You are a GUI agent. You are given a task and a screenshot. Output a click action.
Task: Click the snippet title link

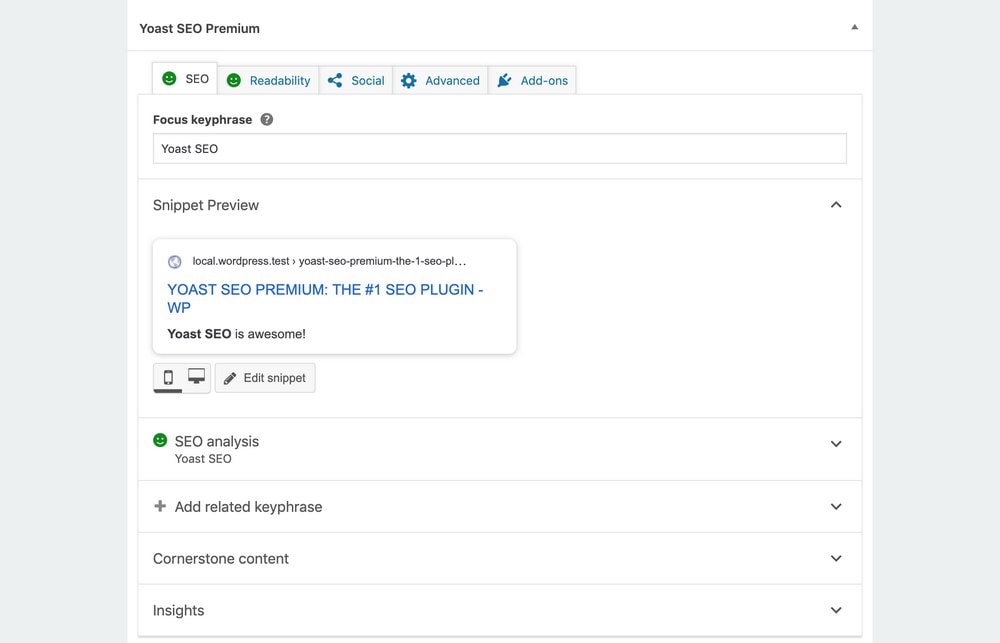(x=325, y=299)
